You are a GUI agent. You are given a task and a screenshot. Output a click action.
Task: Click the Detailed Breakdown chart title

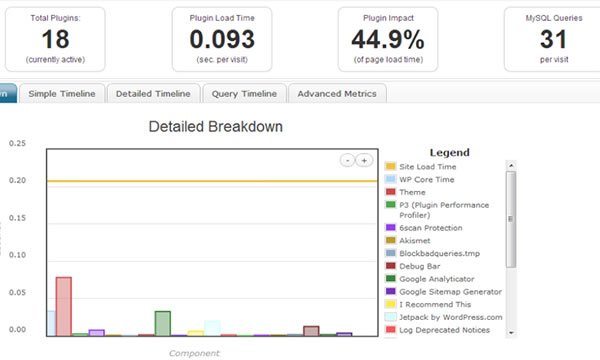215,127
